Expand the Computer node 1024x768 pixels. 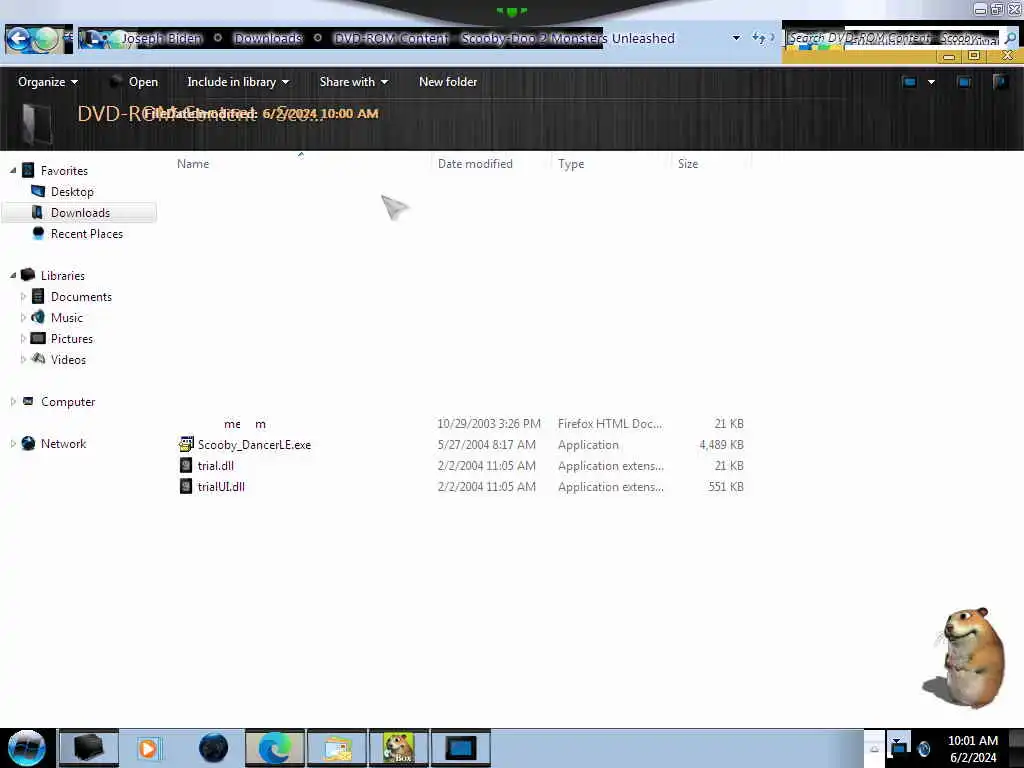click(x=13, y=402)
